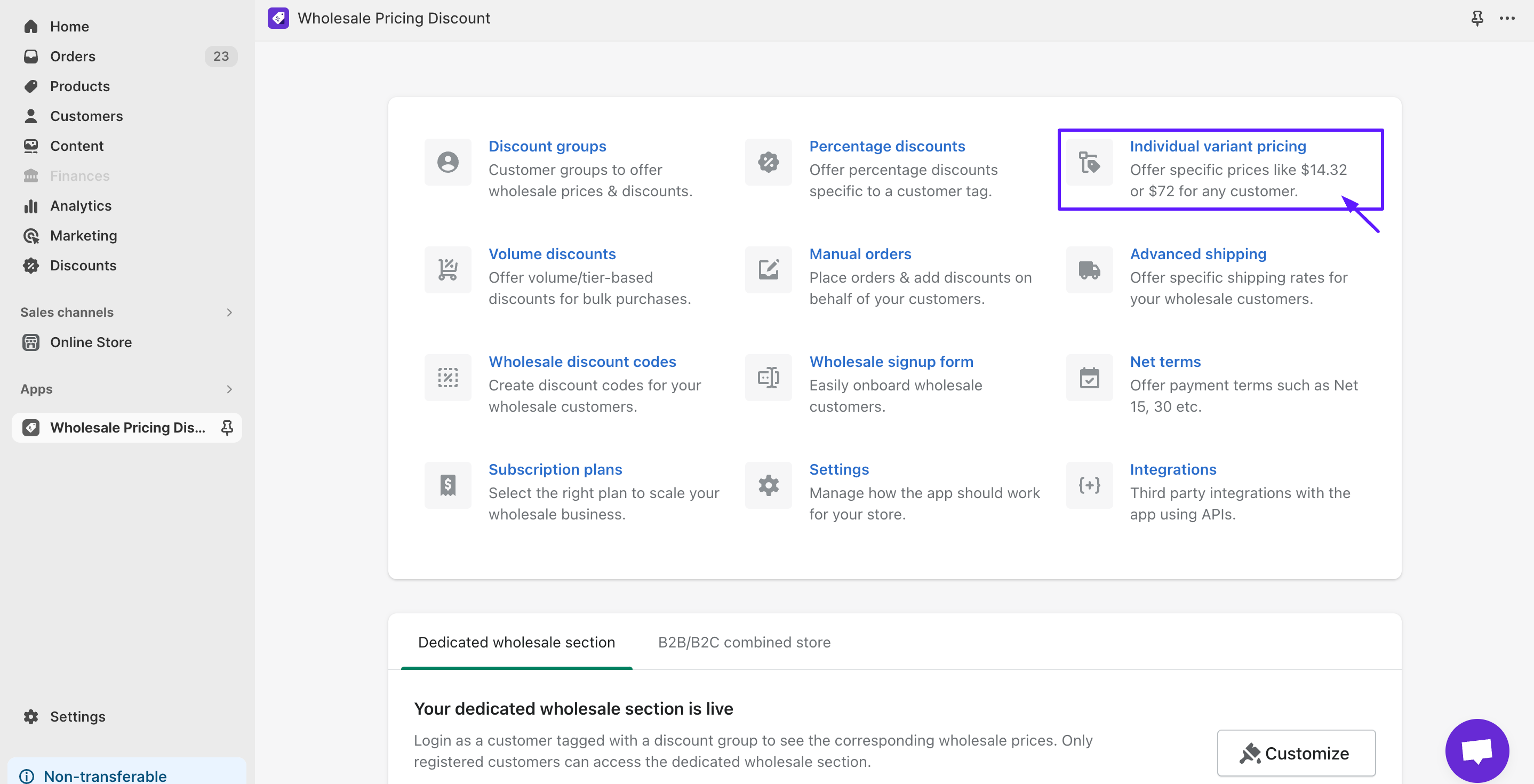The width and height of the screenshot is (1534, 784).
Task: Click the Customize button
Action: tap(1296, 753)
